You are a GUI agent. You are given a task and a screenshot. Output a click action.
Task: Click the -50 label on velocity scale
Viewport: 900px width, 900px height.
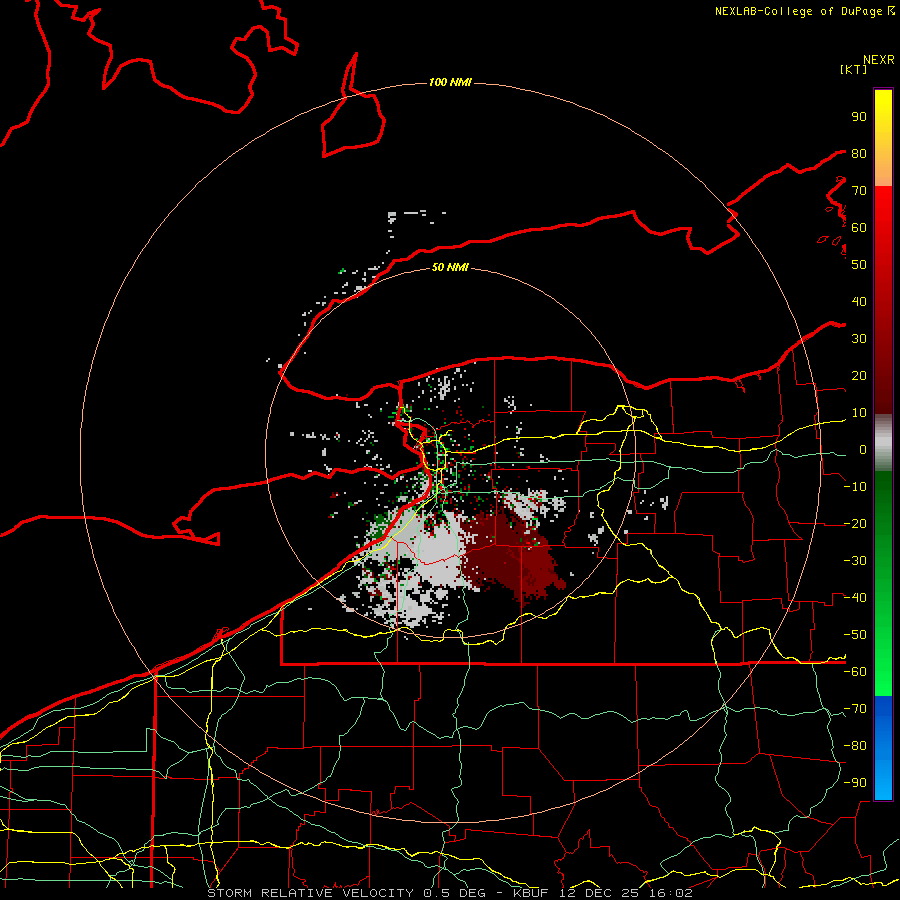855,635
